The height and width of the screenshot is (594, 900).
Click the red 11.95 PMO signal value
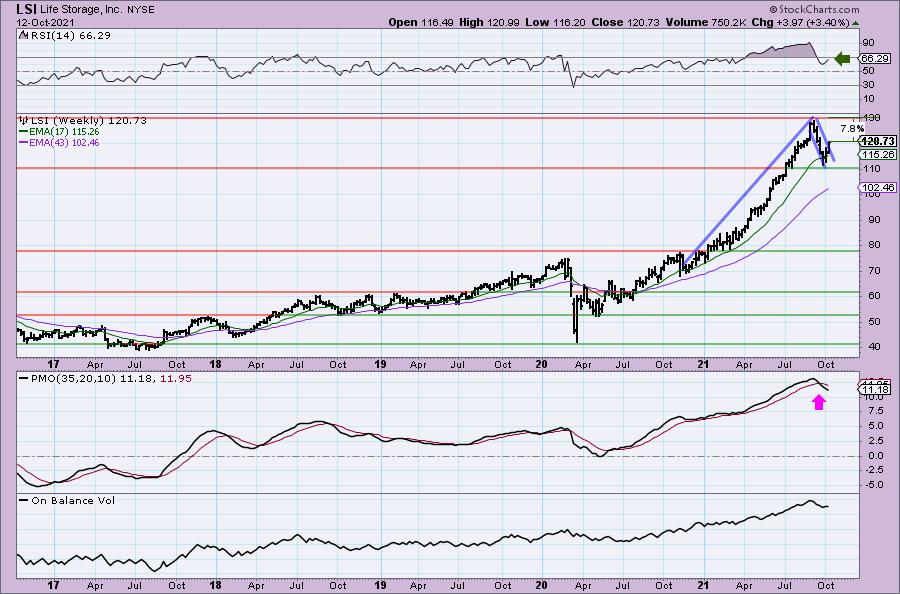[176, 379]
